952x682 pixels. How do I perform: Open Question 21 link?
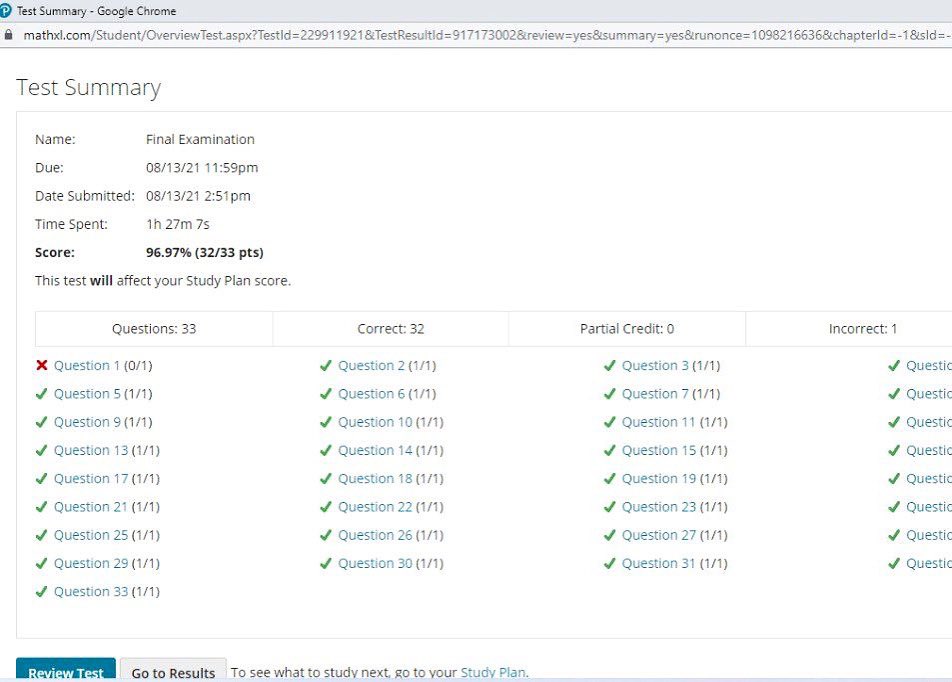pyautogui.click(x=91, y=507)
